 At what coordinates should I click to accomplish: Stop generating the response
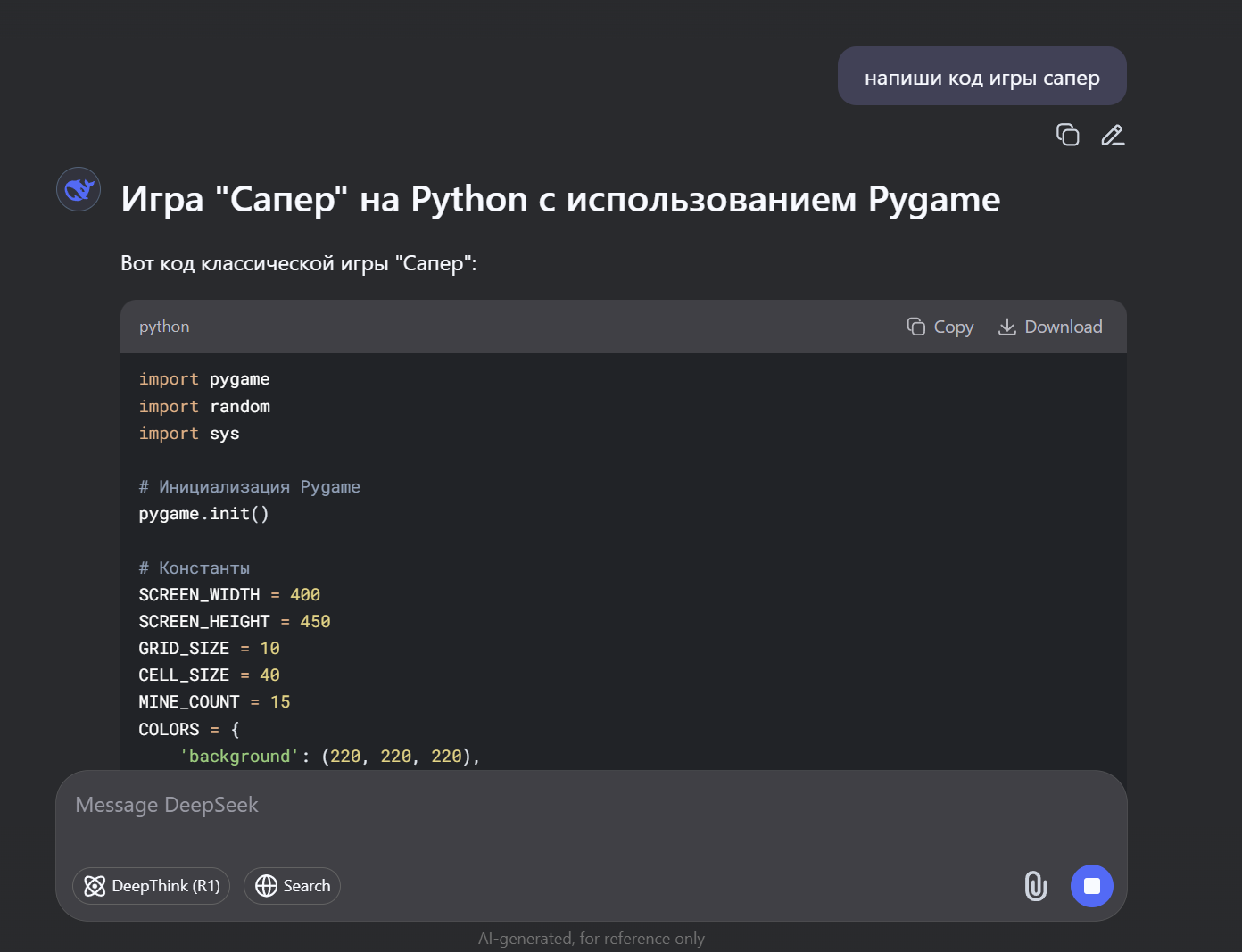click(1092, 886)
